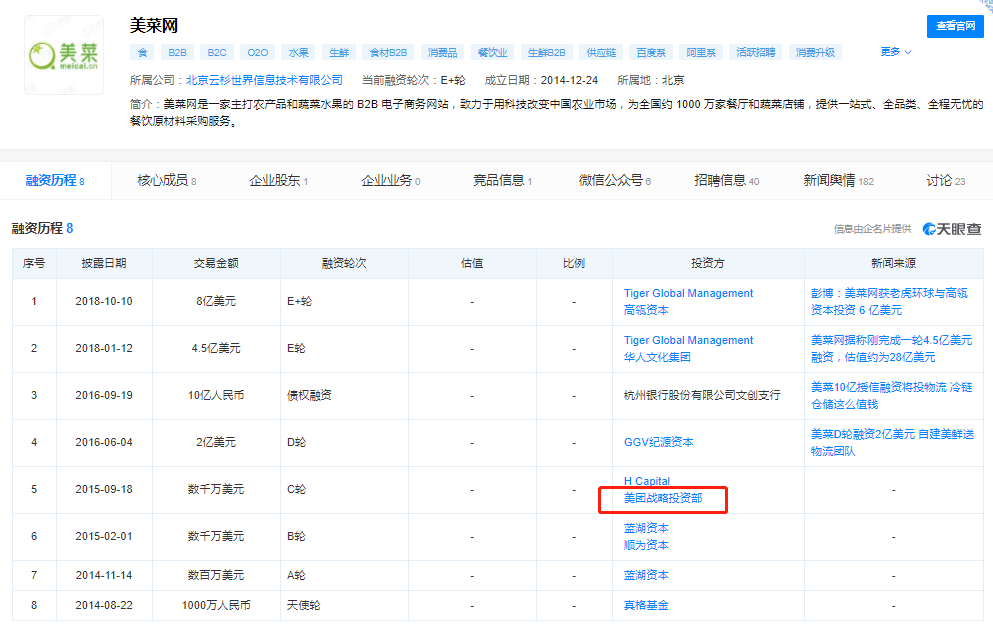Open the 美菜网据称刚完成一轮4.5亿美元融资 news link
Viewport: 993px width, 625px height.
pyautogui.click(x=891, y=349)
